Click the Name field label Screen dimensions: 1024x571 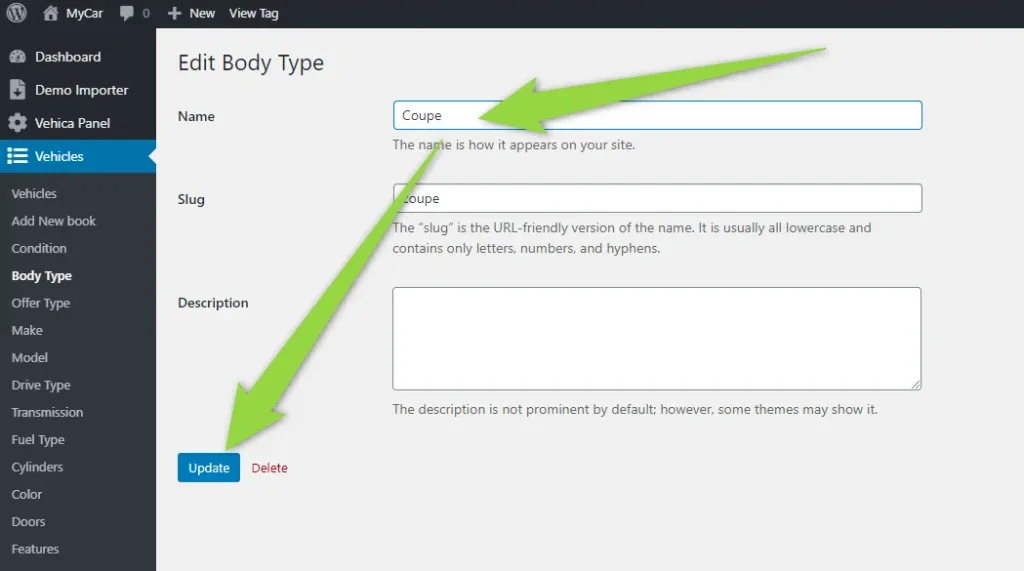tap(196, 116)
